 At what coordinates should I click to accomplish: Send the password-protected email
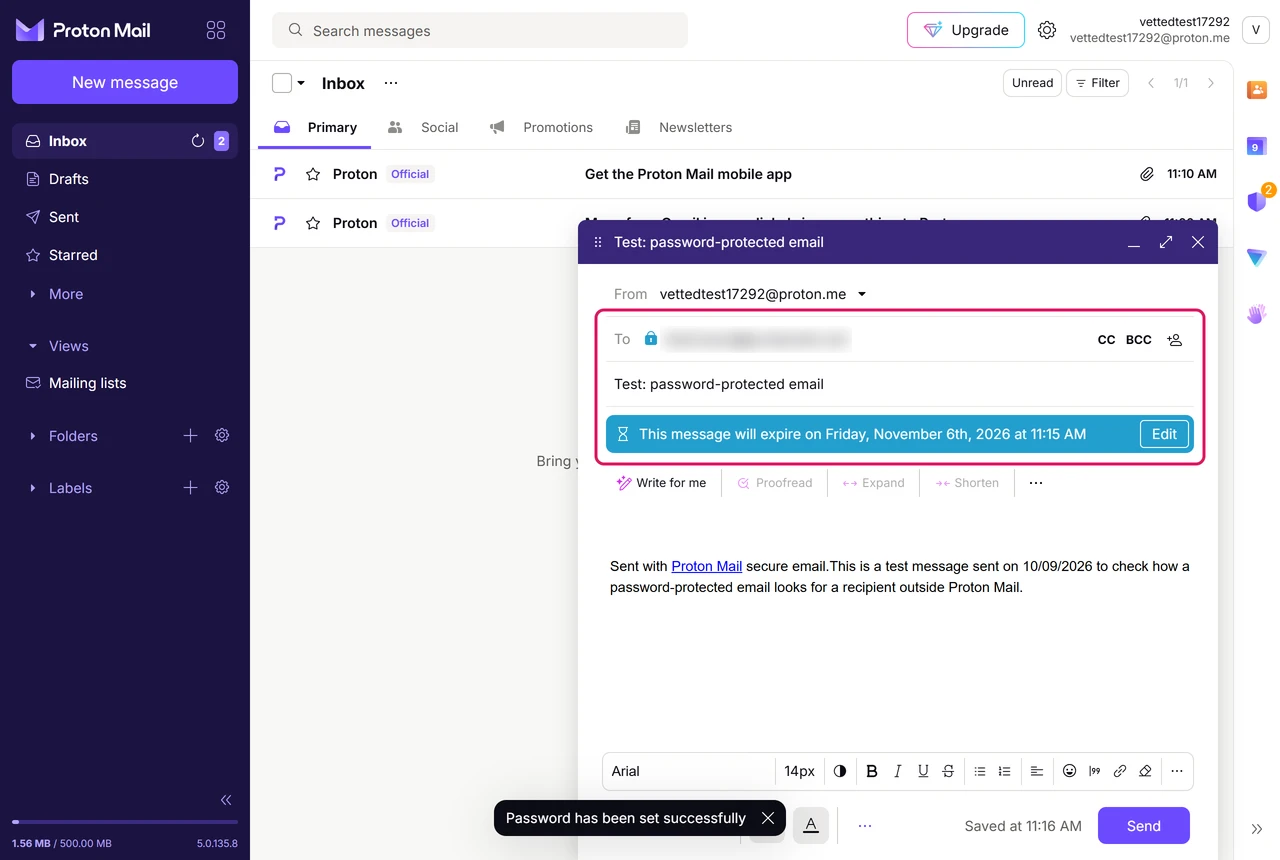[x=1144, y=826]
